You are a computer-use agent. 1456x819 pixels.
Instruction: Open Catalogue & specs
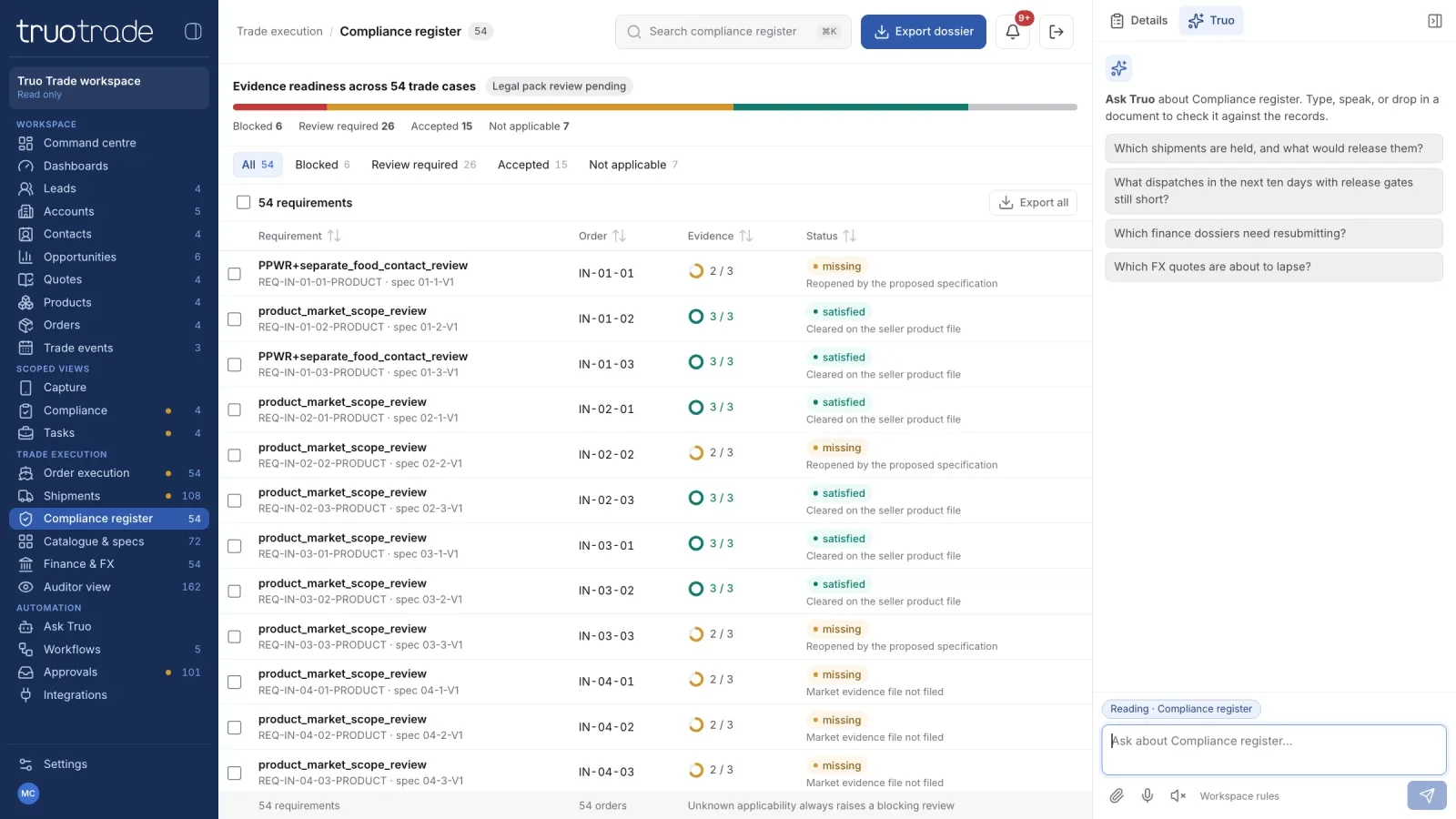point(109,541)
